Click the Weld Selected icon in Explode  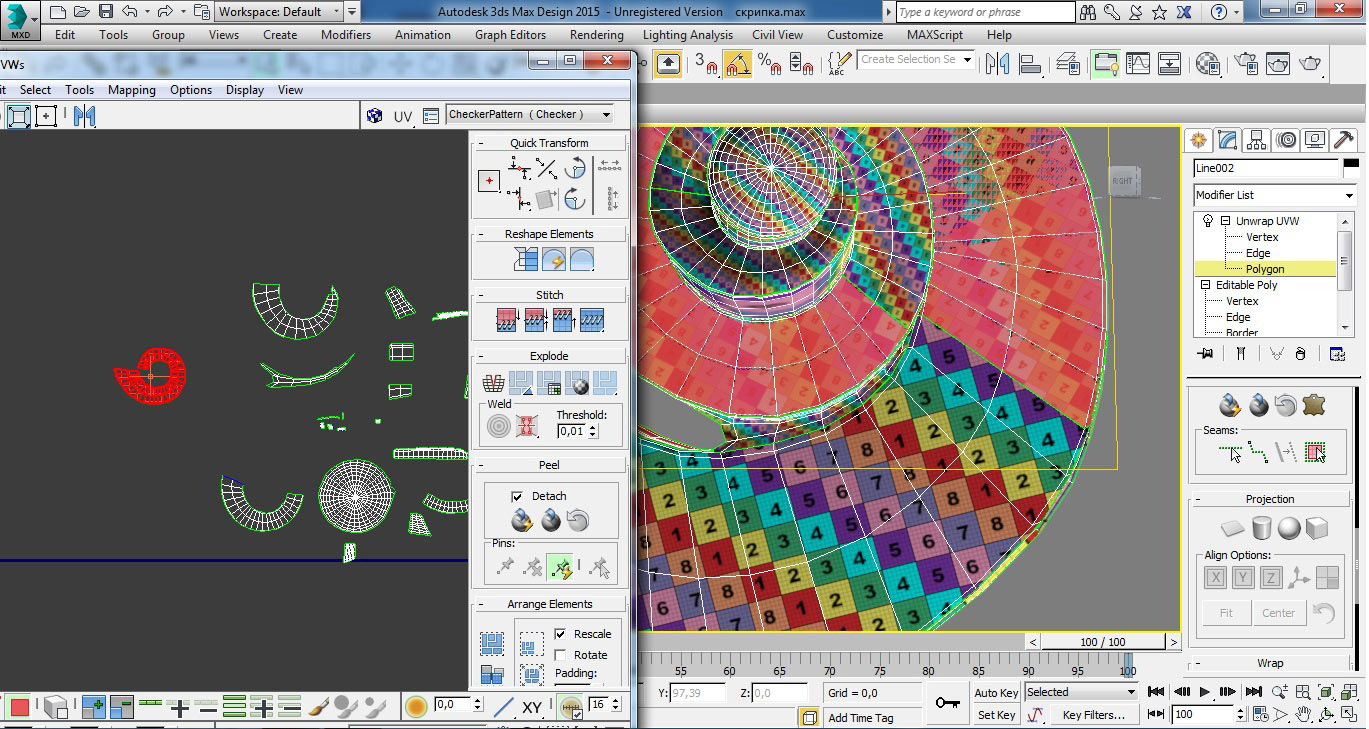pos(526,427)
